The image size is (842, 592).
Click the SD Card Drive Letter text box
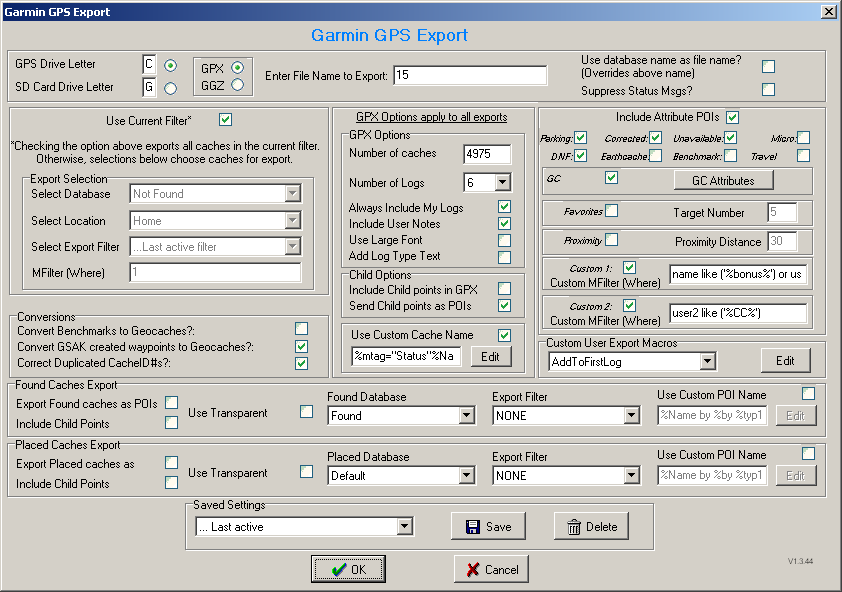click(x=149, y=87)
